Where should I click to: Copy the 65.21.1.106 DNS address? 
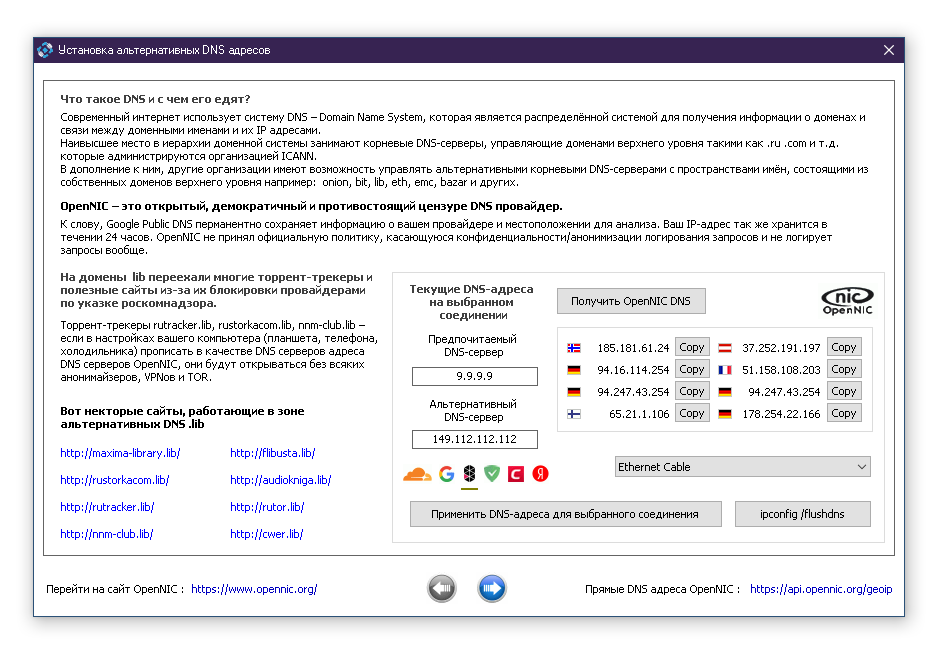pos(691,414)
